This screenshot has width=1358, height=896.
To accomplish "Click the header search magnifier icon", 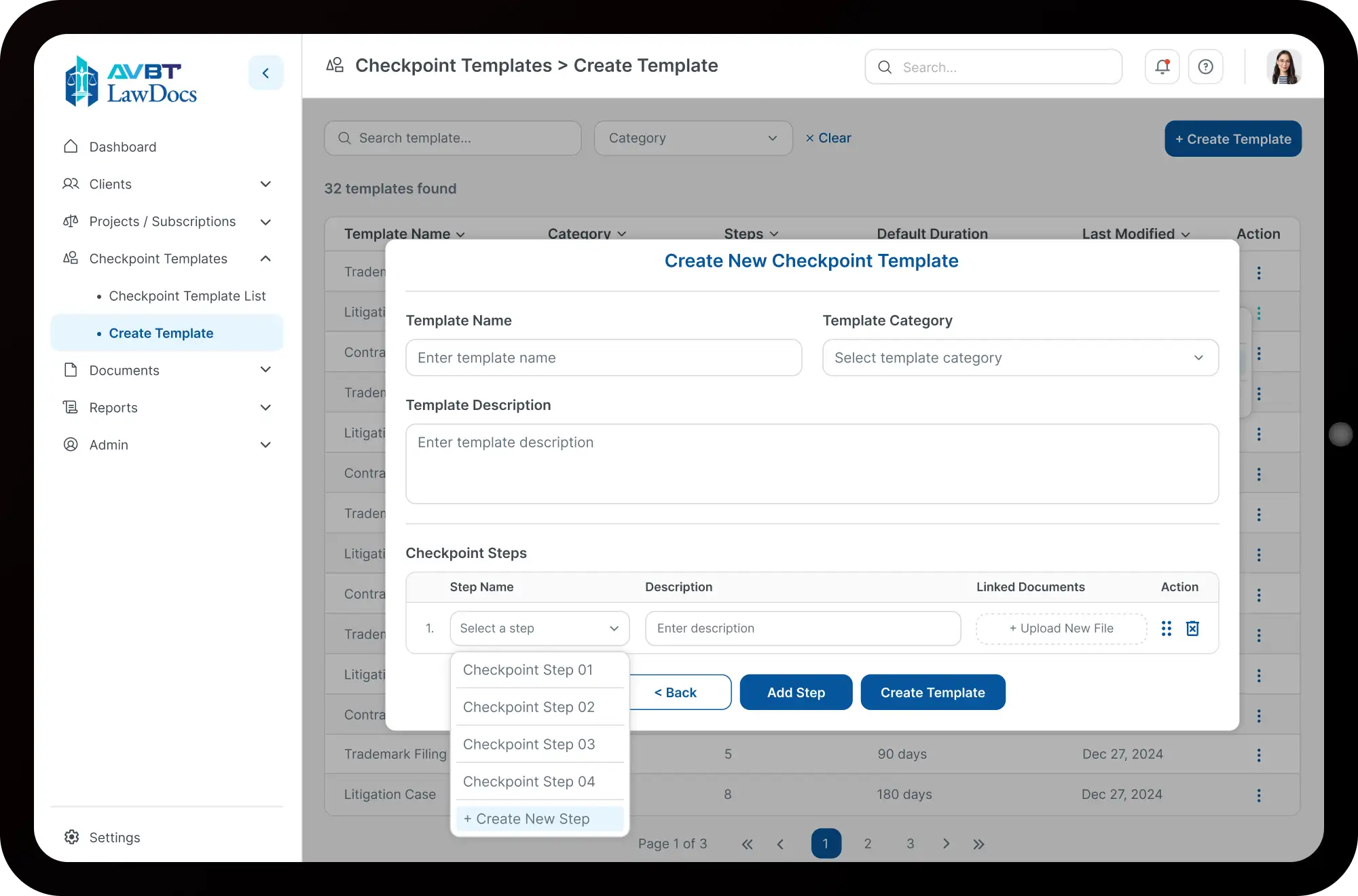I will tap(885, 67).
